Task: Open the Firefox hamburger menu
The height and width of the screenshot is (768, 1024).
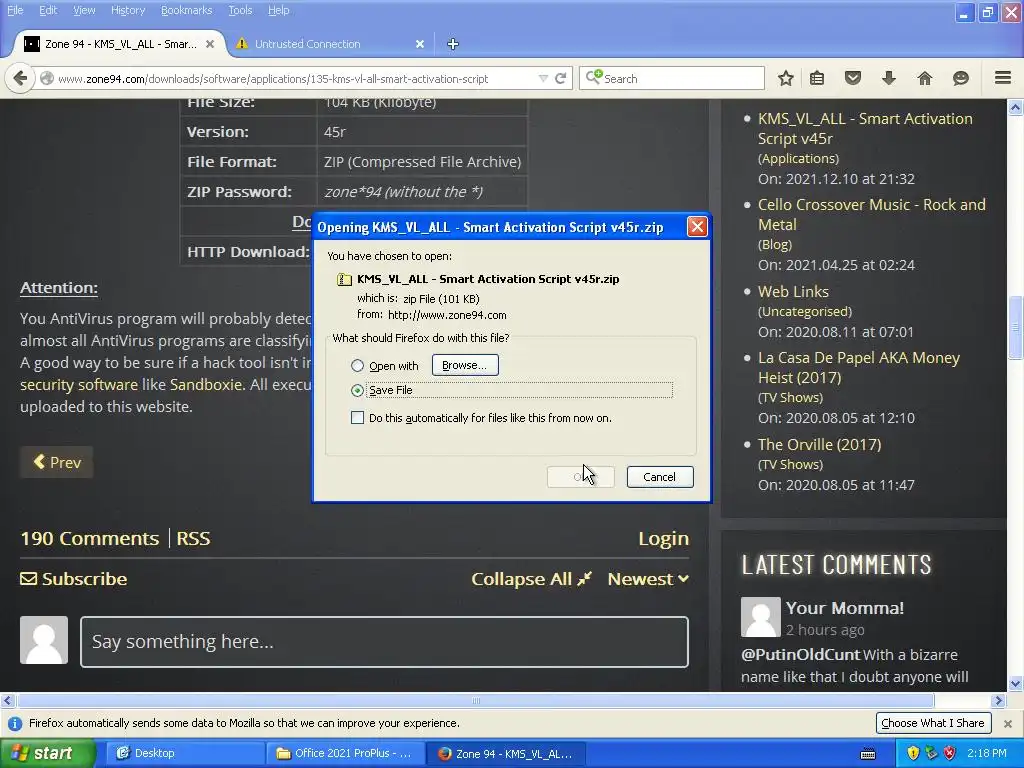Action: (x=1003, y=78)
